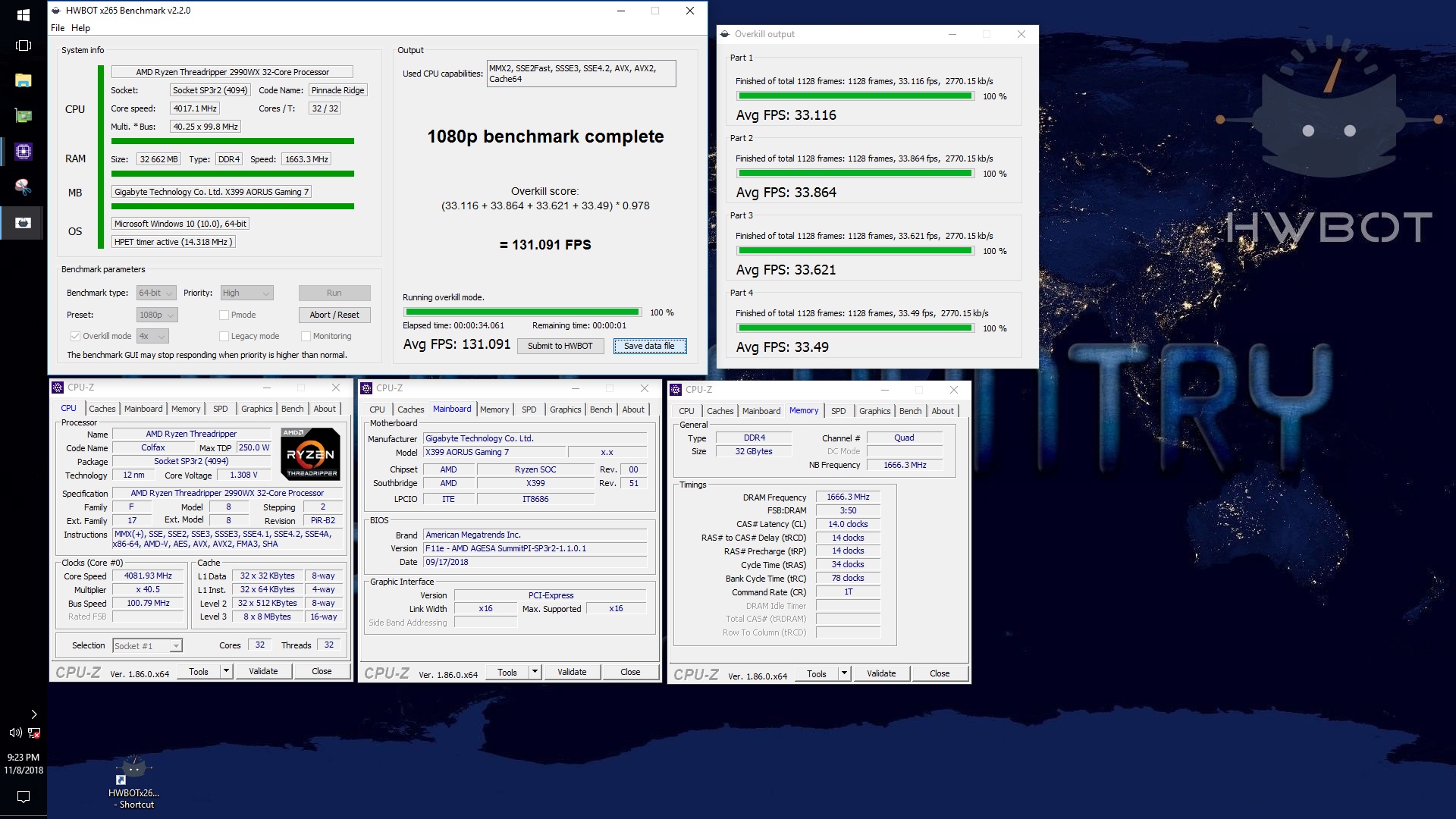This screenshot has height=819, width=1456.
Task: Click the network status tray icon
Action: [34, 733]
